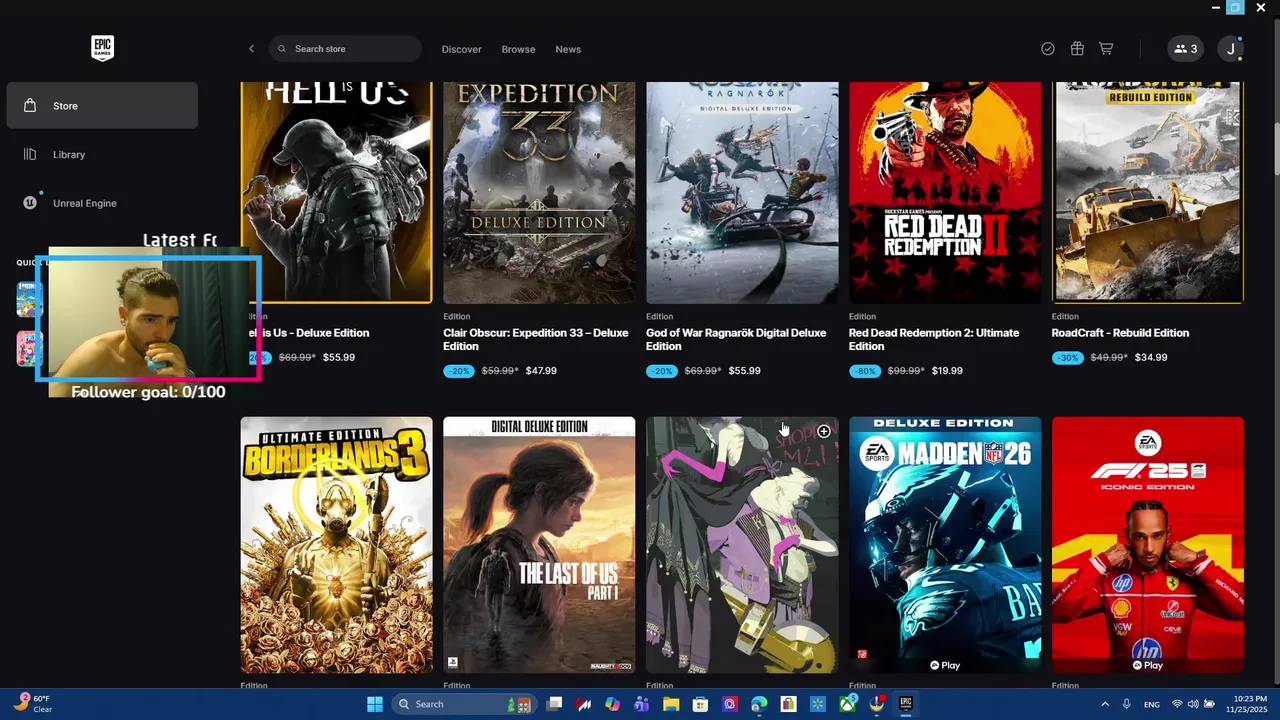The width and height of the screenshot is (1280, 720).
Task: Open friends list showing 3 online
Action: pyautogui.click(x=1186, y=49)
